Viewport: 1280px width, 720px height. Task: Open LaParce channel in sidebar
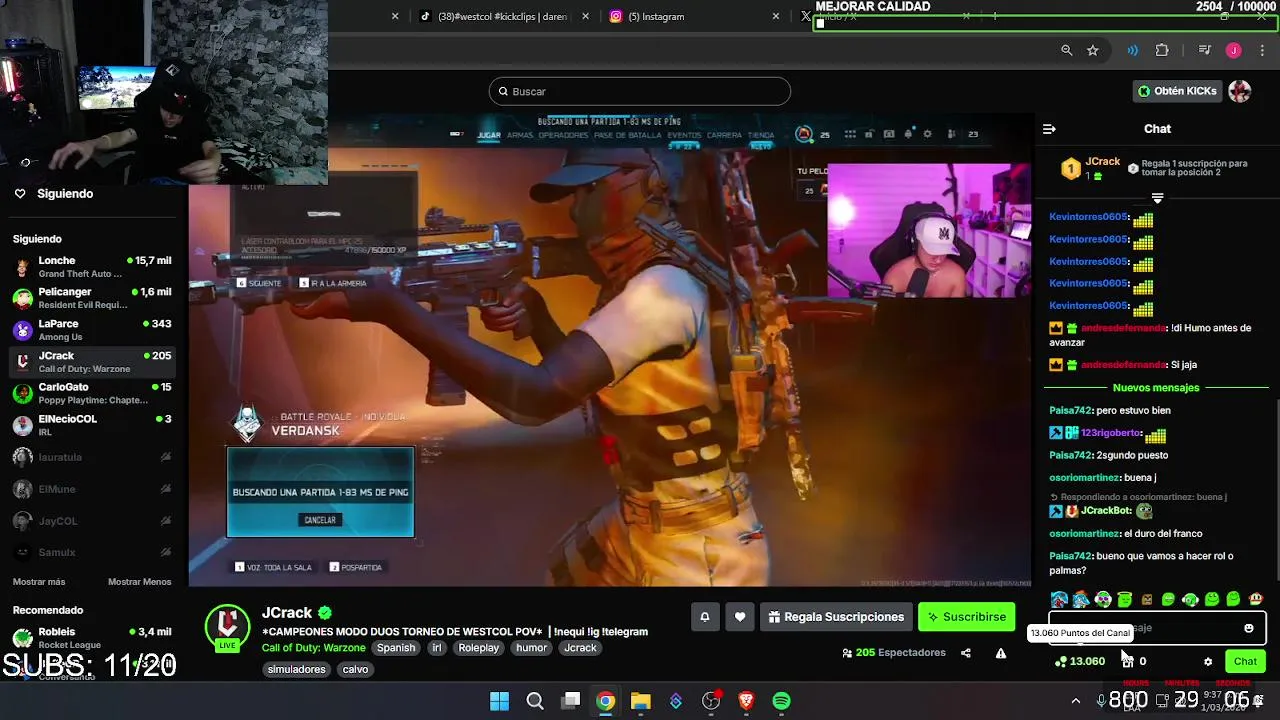coord(92,330)
